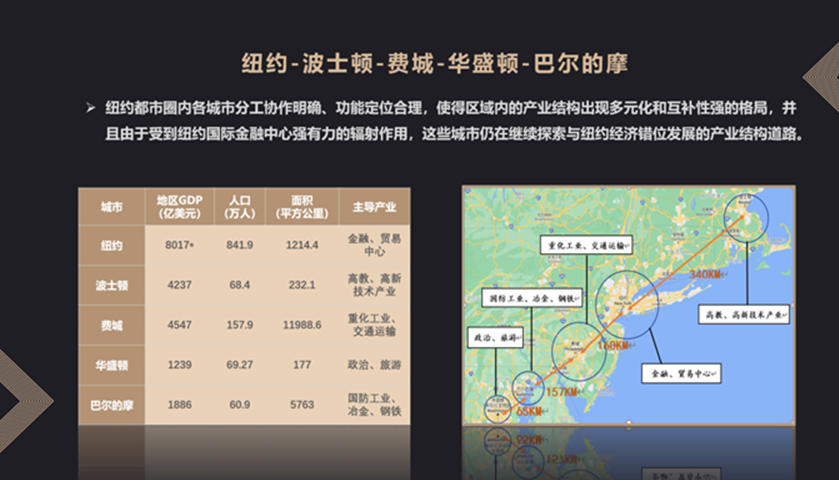The image size is (839, 480).
Task: Click the map callout box 高教、高新技术产业
Action: click(x=744, y=315)
